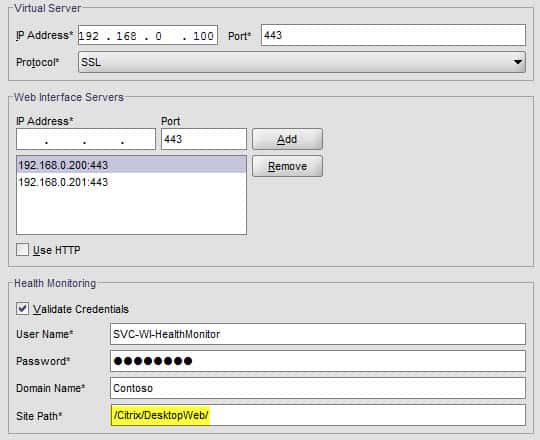
Task: Click the User Name field
Action: [318, 334]
